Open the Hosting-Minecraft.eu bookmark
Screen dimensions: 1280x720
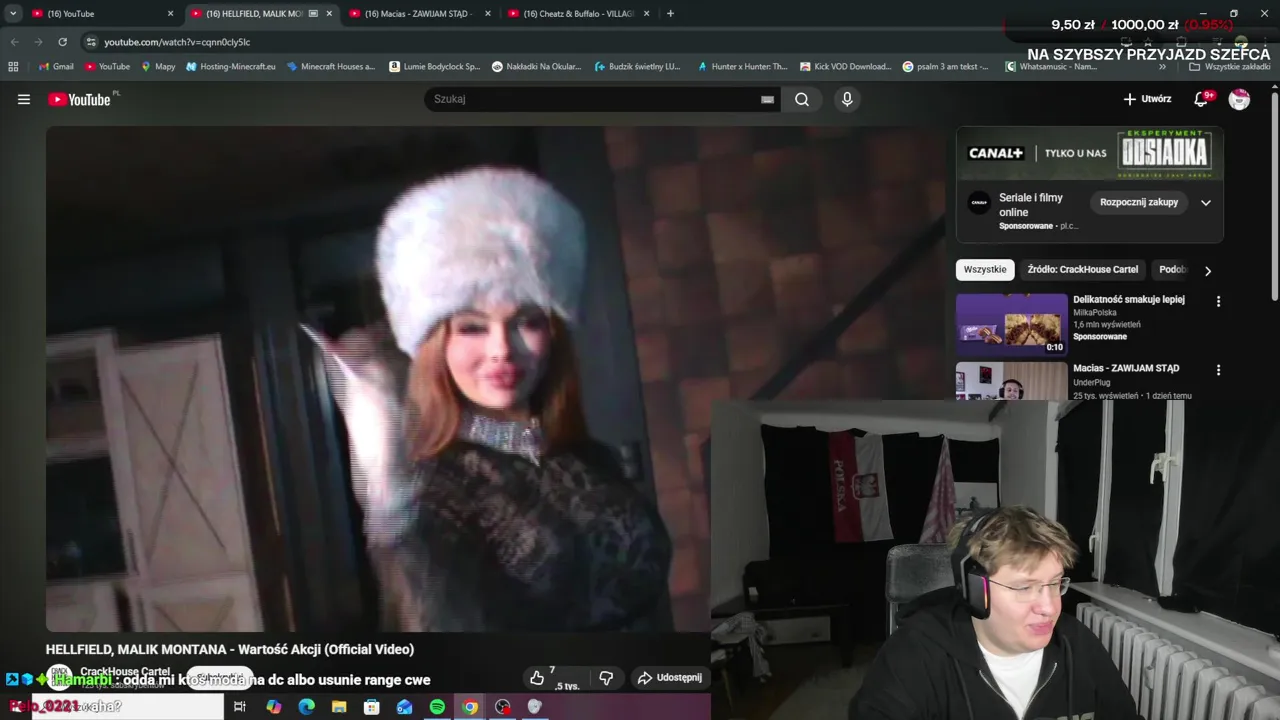click(x=230, y=66)
